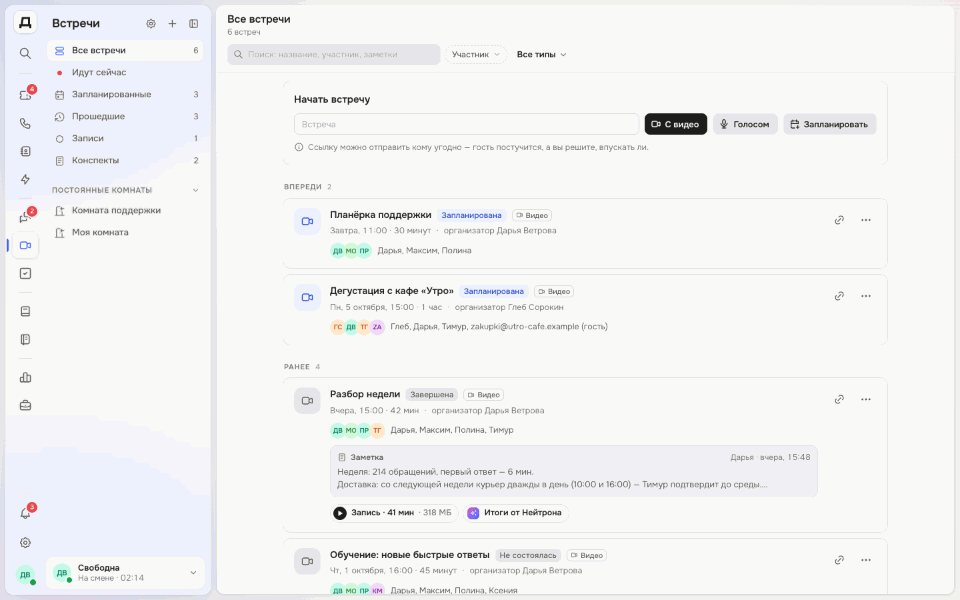Image resolution: width=960 pixels, height=600 pixels.
Task: Open «Итоги от Нейтрона» summary
Action: click(516, 512)
